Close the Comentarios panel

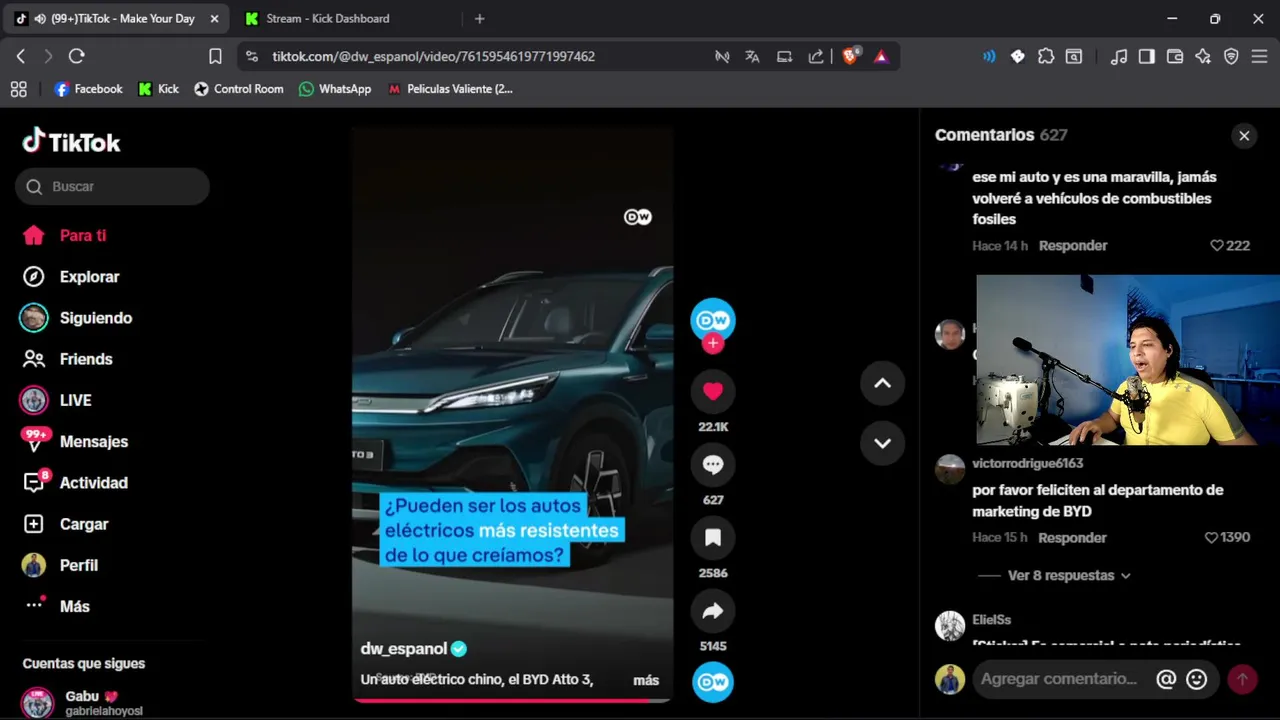click(x=1244, y=135)
